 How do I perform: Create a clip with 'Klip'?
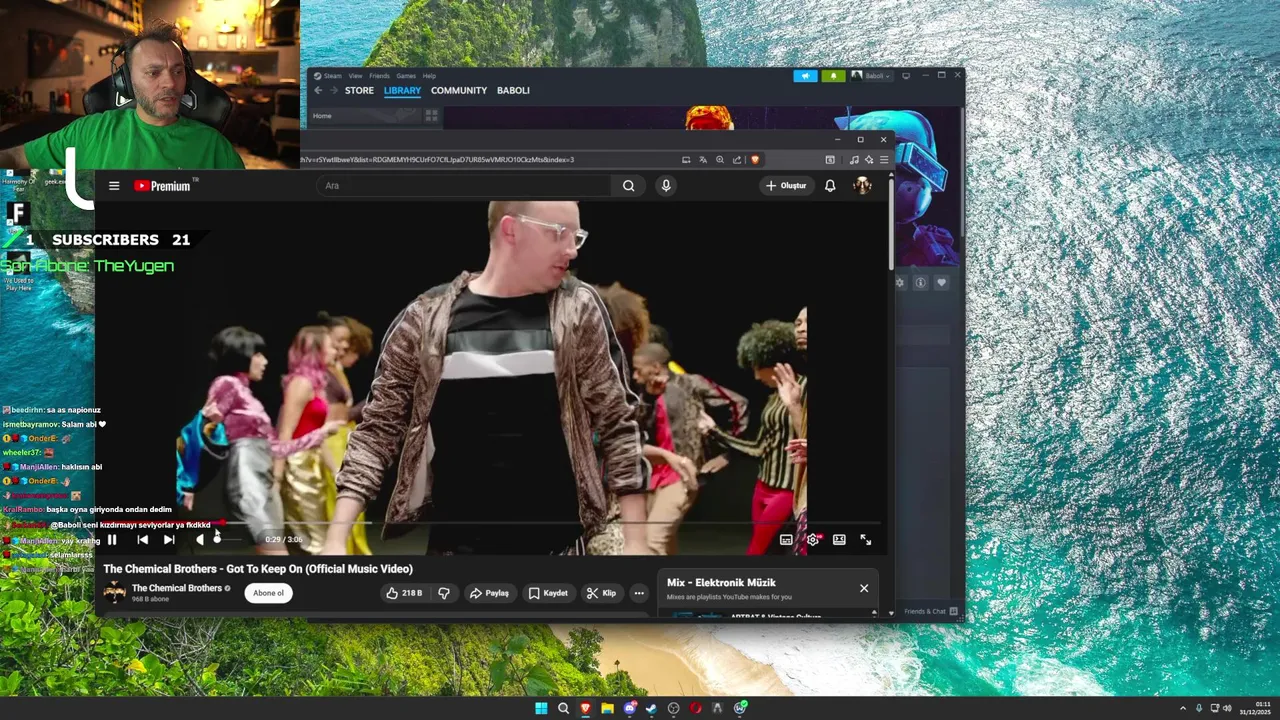[x=601, y=593]
